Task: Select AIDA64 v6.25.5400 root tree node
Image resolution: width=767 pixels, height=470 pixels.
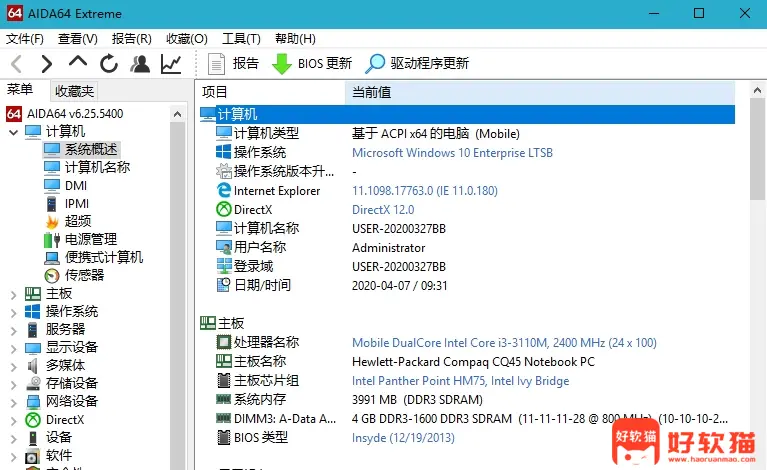Action: (75, 114)
